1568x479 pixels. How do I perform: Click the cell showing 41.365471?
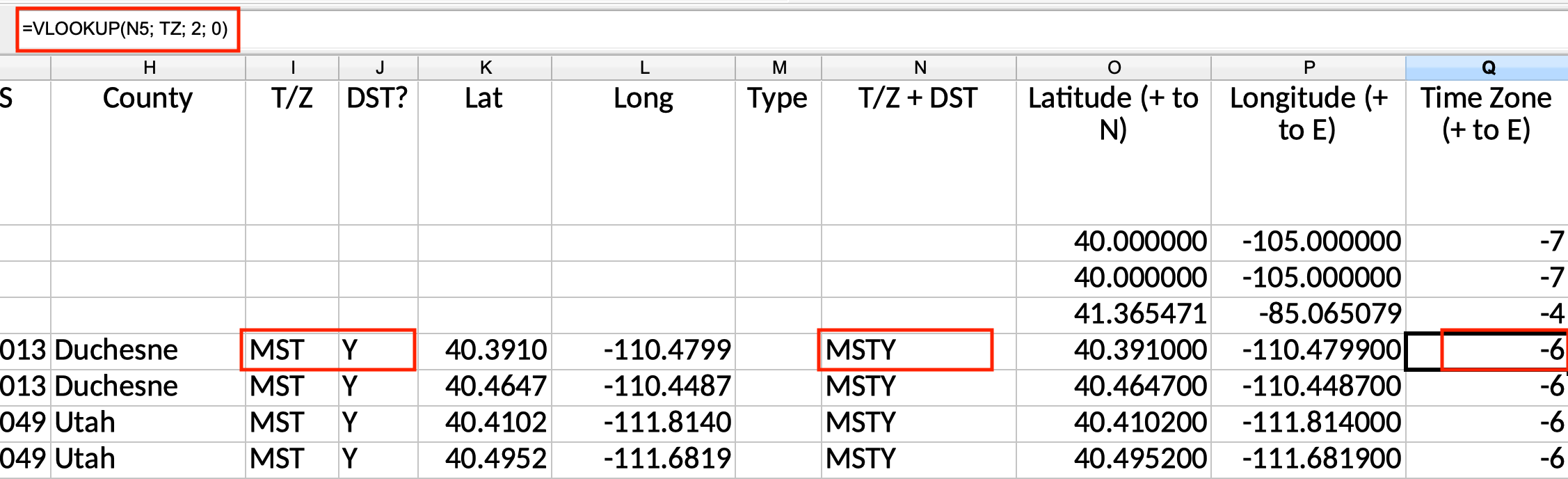pyautogui.click(x=1114, y=314)
